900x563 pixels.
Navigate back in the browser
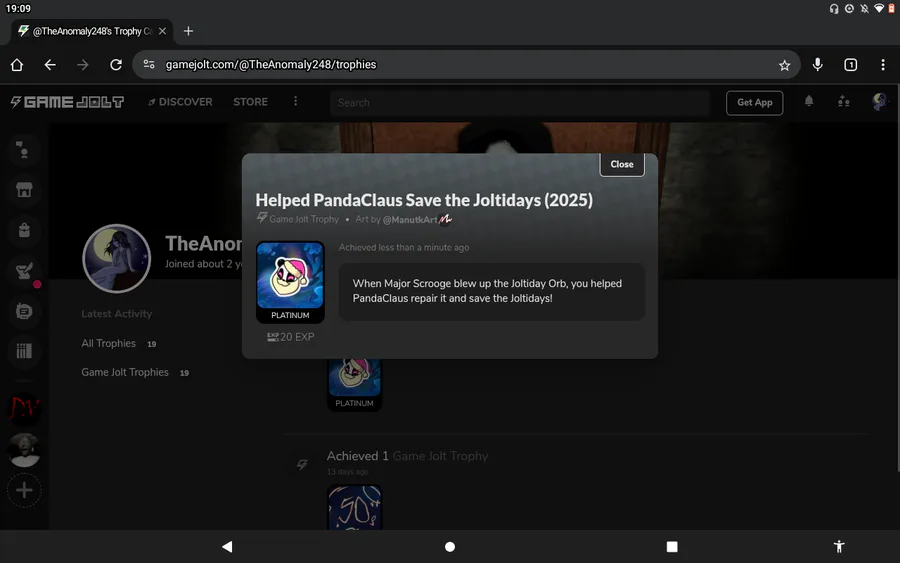pos(51,65)
